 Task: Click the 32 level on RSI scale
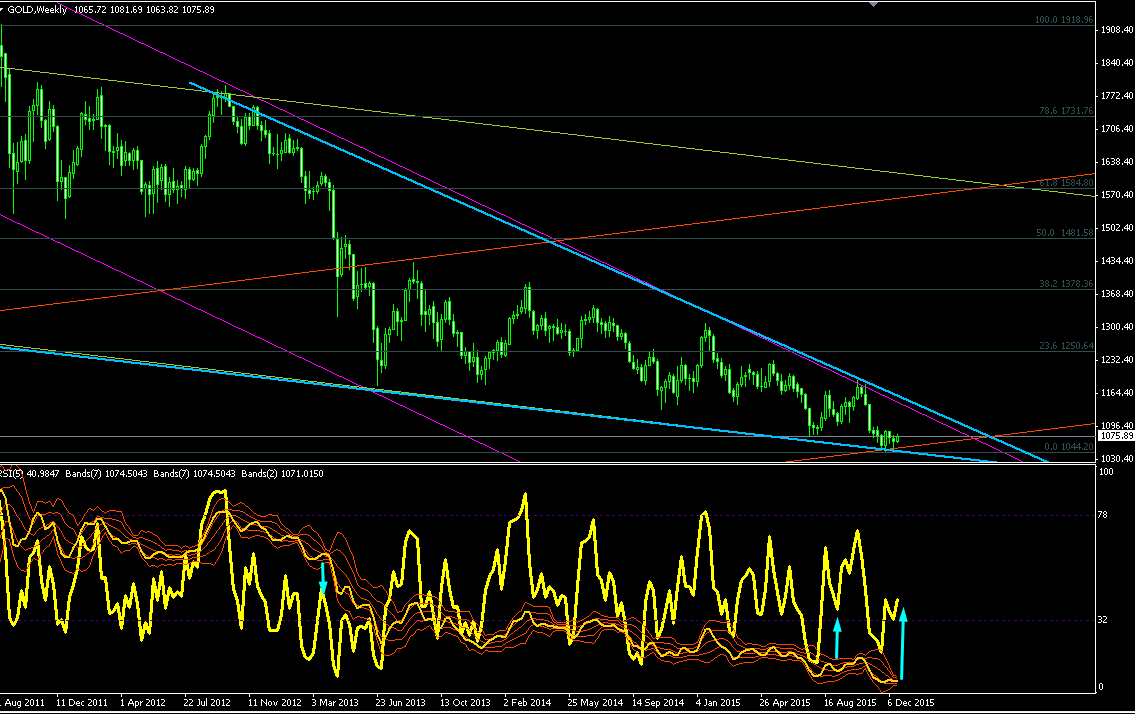(x=1103, y=620)
